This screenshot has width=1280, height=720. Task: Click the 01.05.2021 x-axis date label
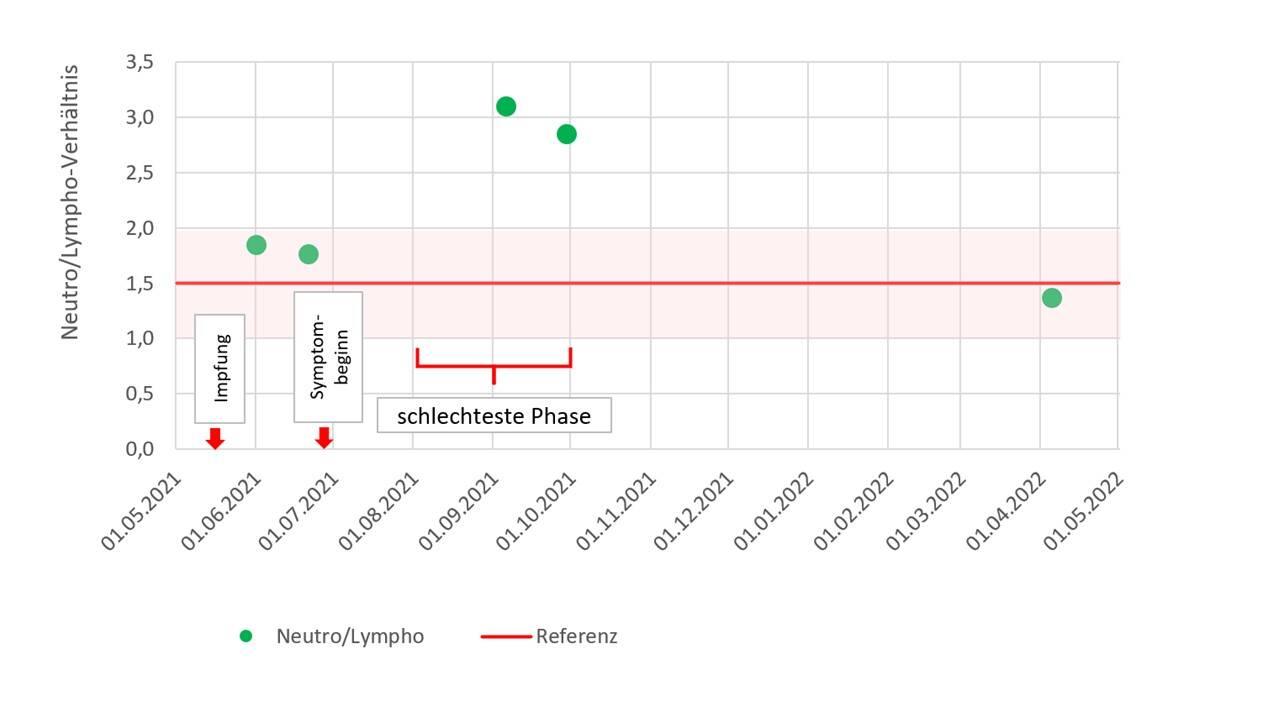point(139,511)
